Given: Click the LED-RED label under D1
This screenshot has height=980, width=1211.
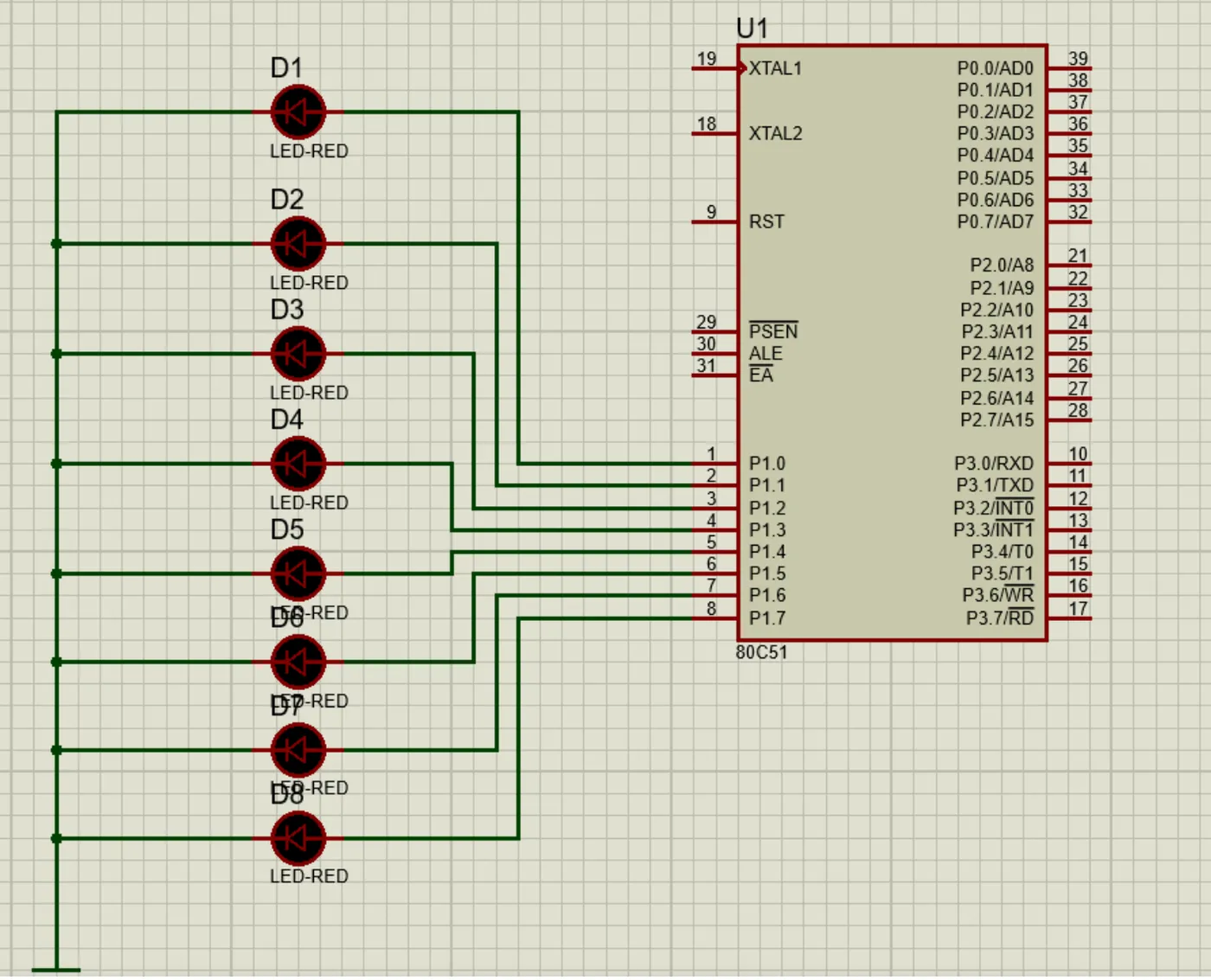Looking at the screenshot, I should tap(309, 151).
